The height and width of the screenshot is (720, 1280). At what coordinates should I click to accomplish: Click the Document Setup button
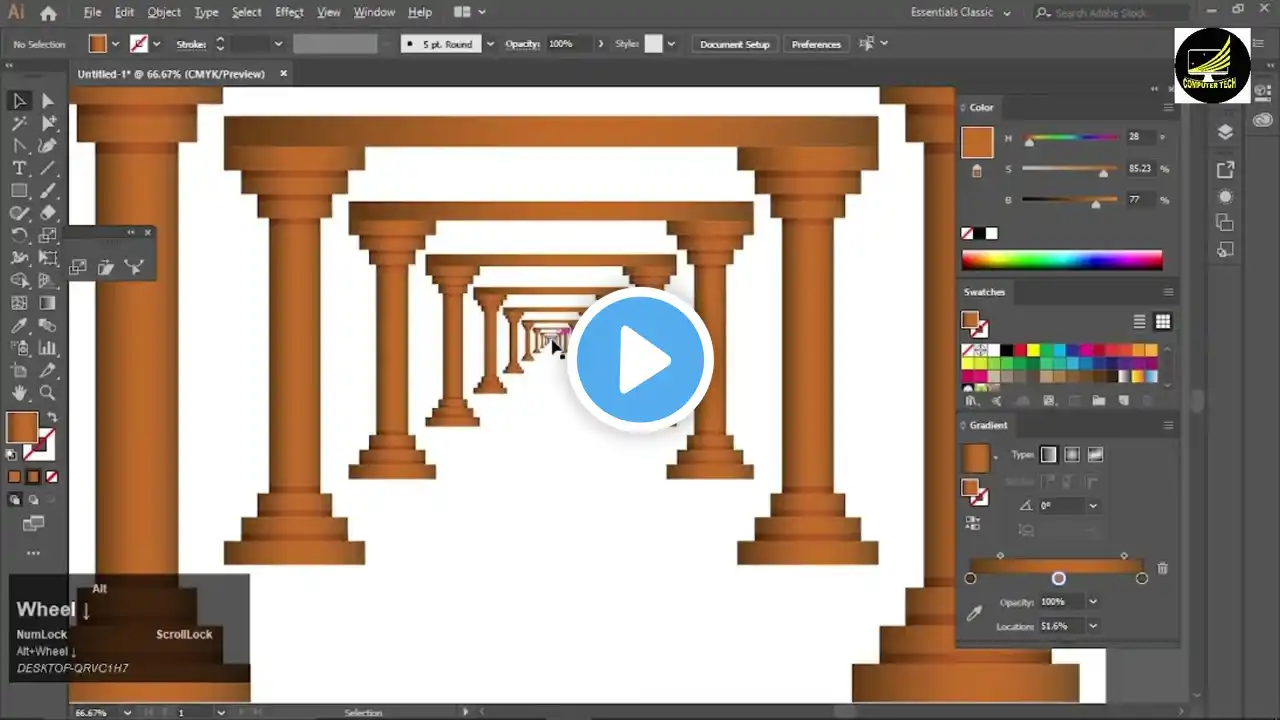(x=734, y=44)
